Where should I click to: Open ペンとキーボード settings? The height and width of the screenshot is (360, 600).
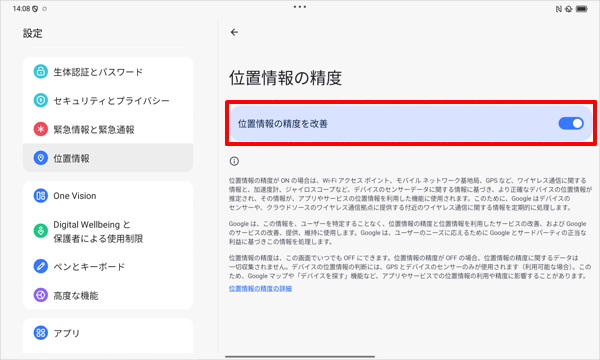click(108, 266)
